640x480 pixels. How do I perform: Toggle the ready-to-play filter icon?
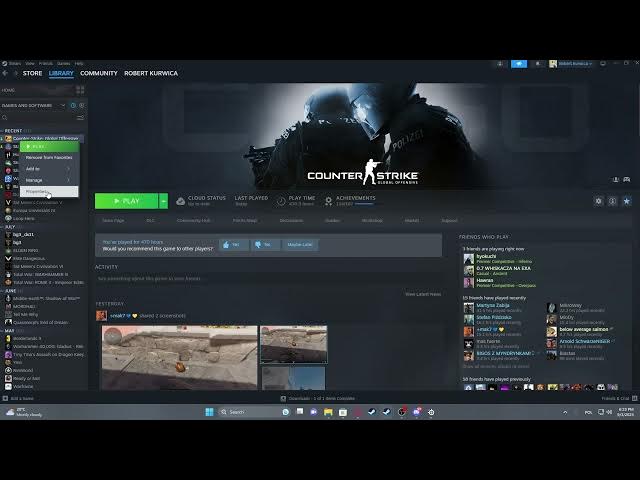82,105
